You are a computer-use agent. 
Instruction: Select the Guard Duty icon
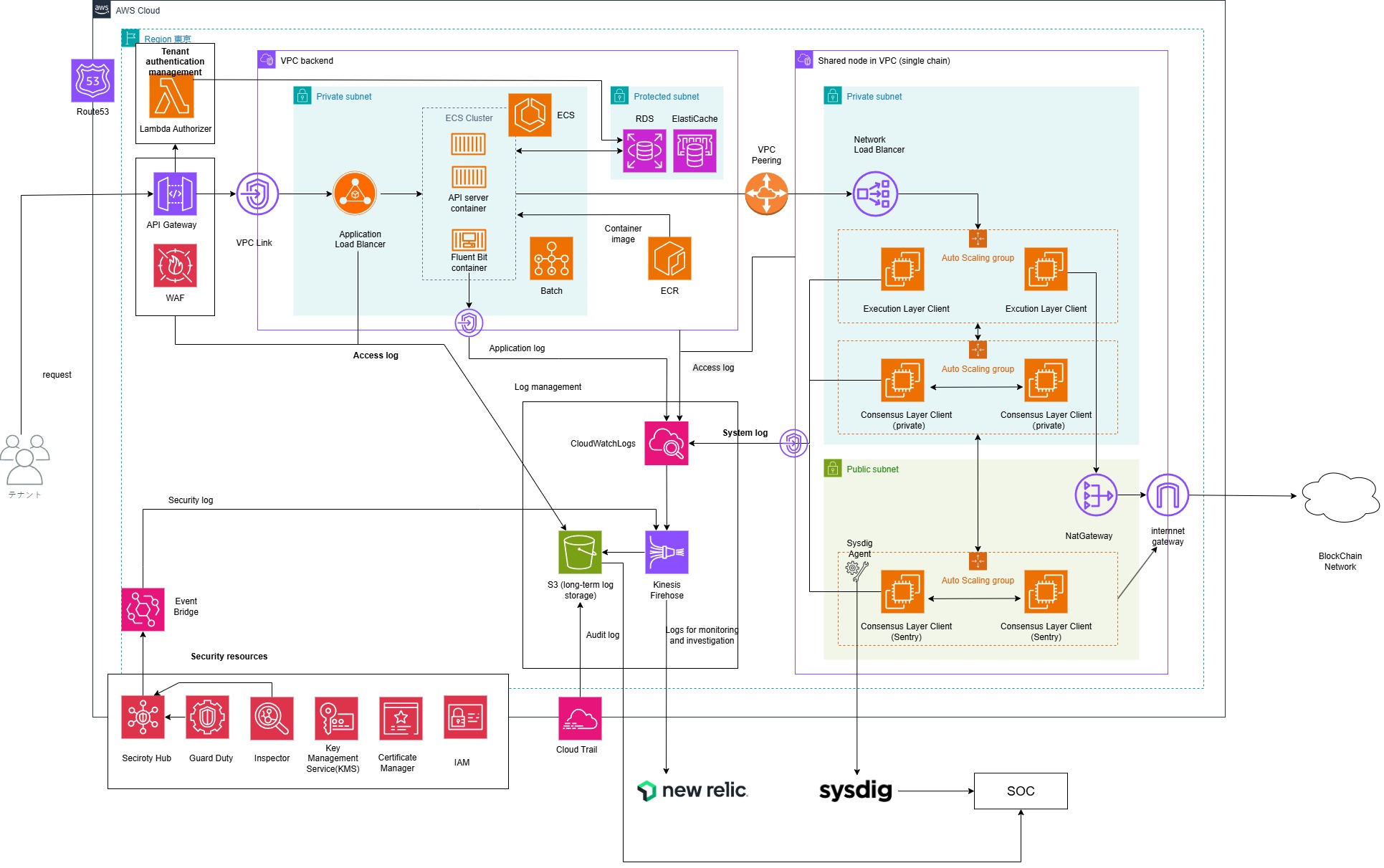(x=207, y=717)
